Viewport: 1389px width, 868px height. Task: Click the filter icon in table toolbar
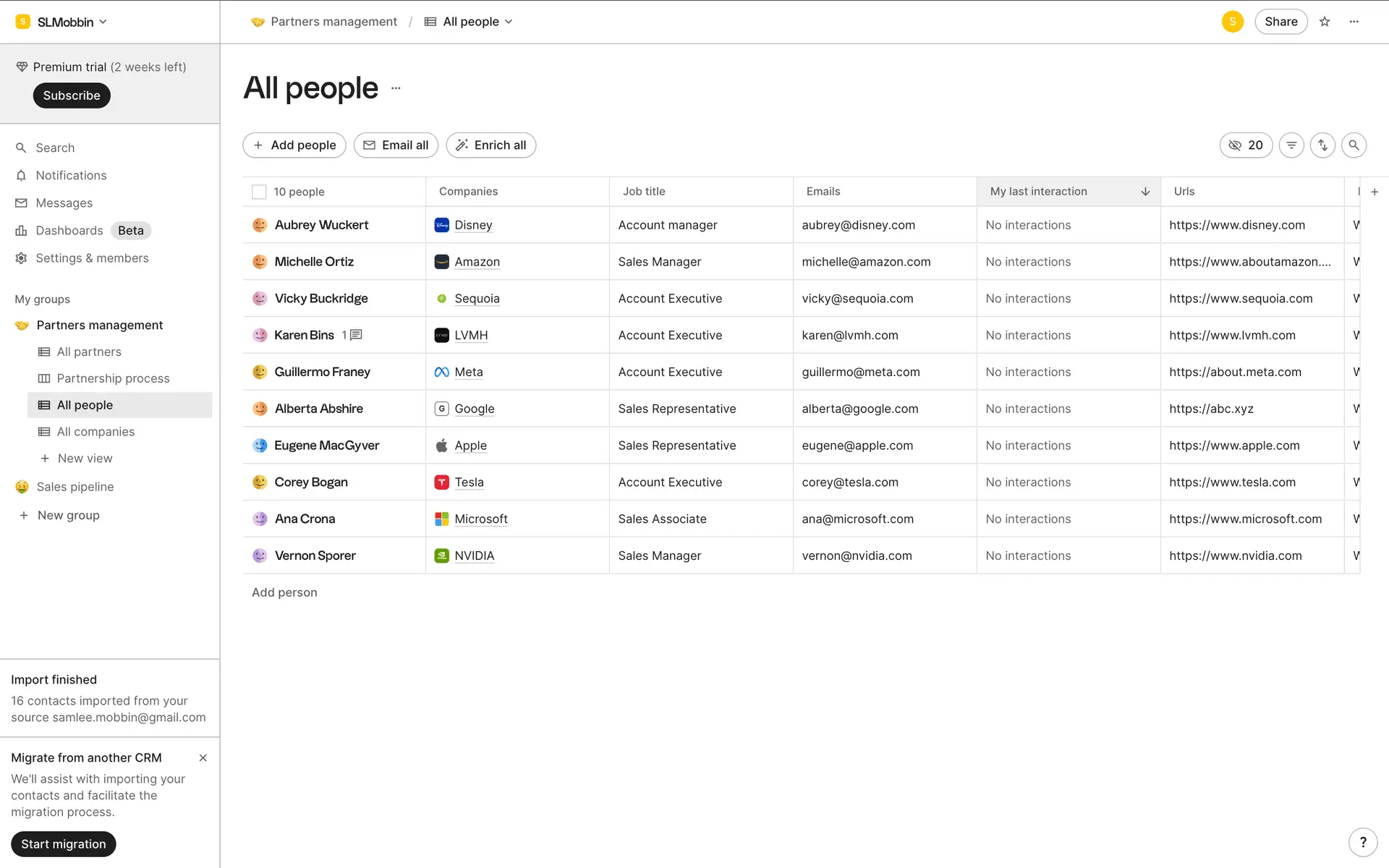1291,145
